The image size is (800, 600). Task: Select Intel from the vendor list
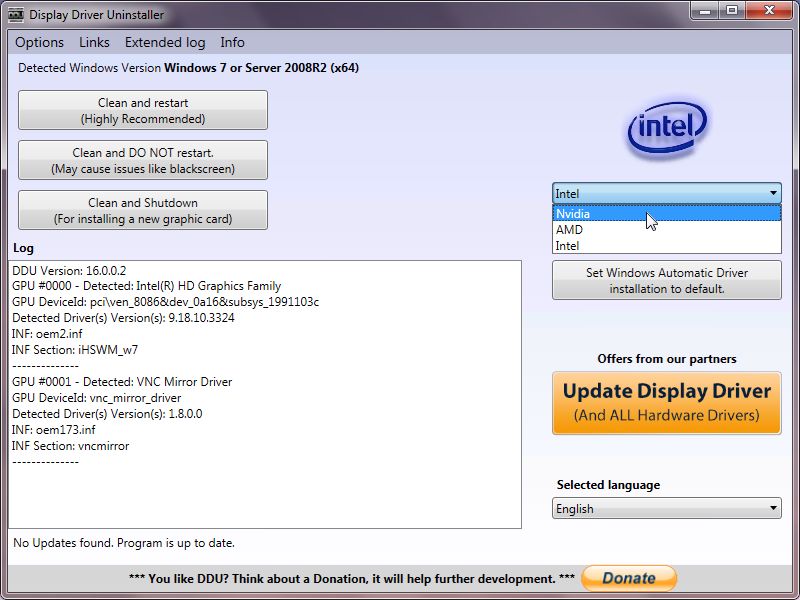pyautogui.click(x=640, y=245)
